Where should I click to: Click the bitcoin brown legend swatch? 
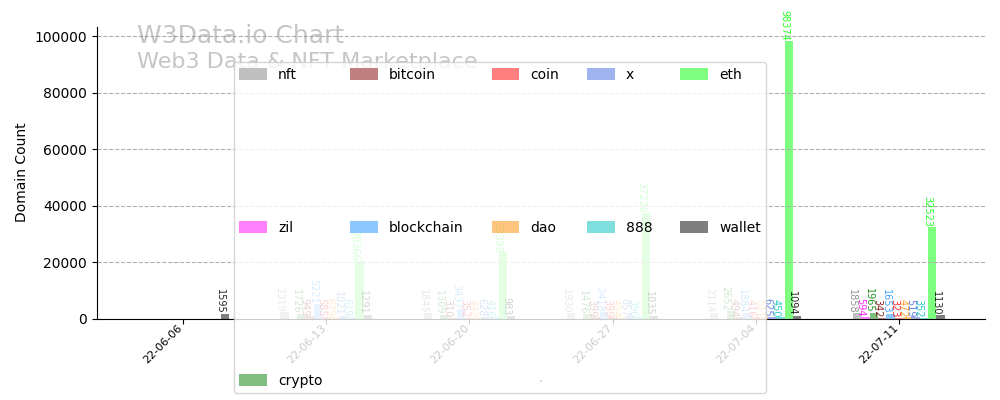coord(364,74)
